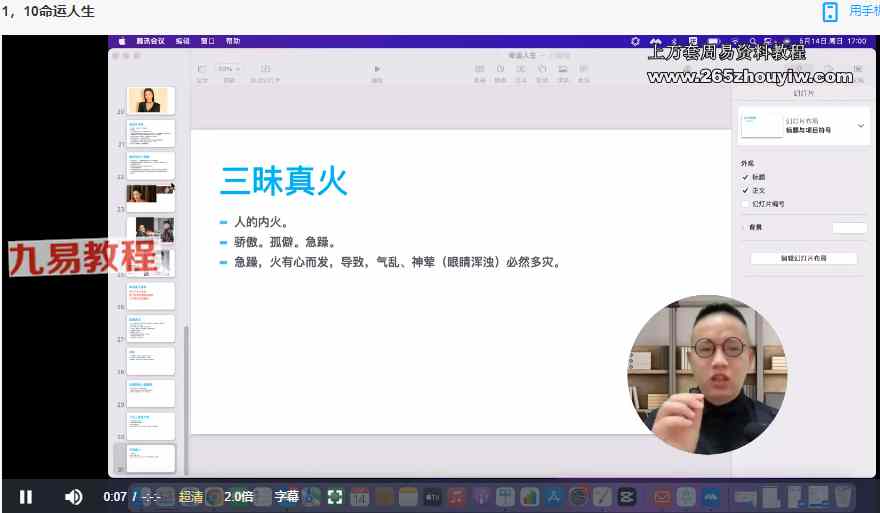
Task: Expand the slide layout dropdown chevron
Action: pyautogui.click(x=860, y=126)
